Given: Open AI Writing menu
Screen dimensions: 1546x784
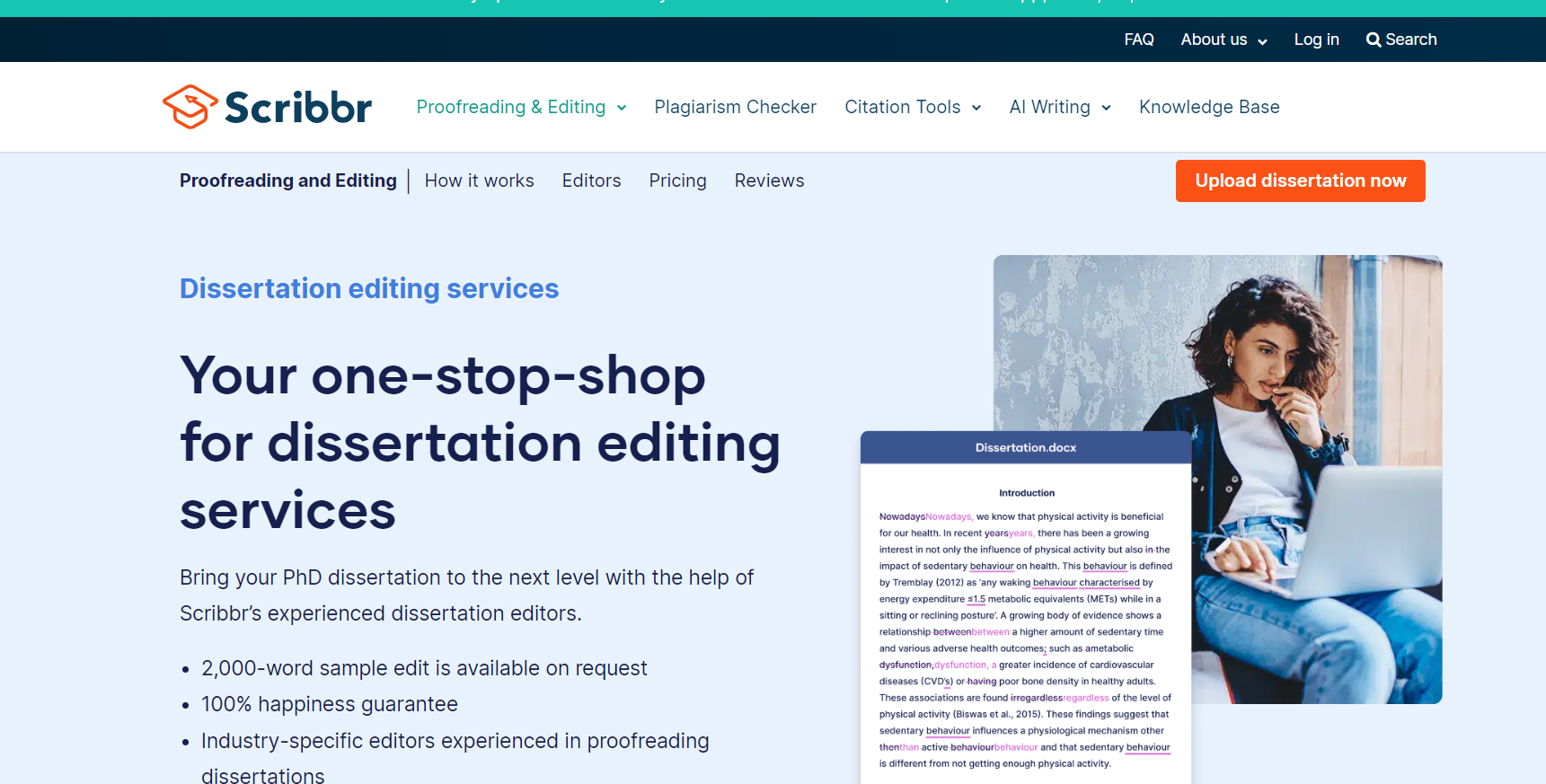Looking at the screenshot, I should coord(1049,107).
